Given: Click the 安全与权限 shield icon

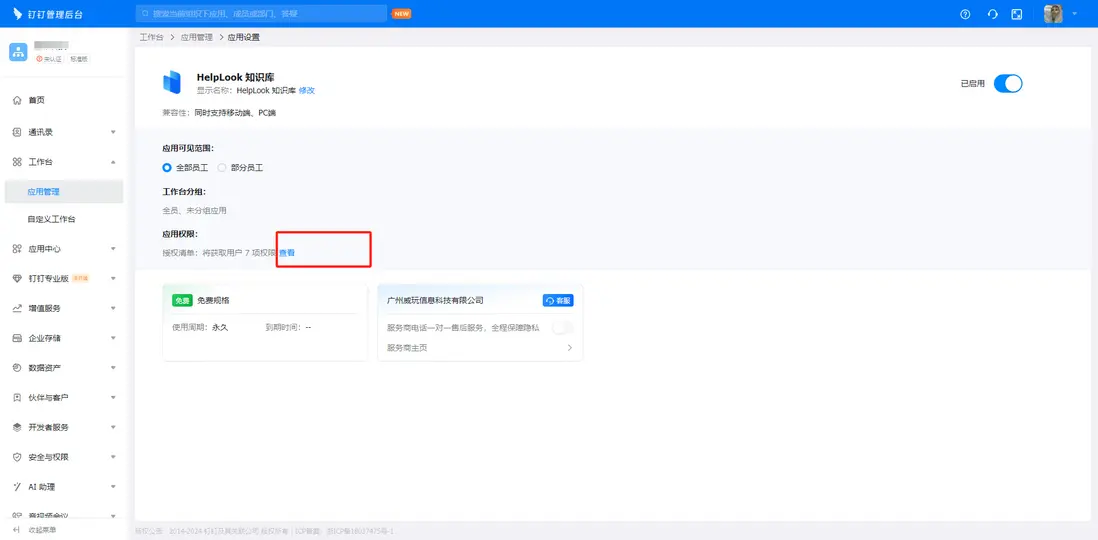Looking at the screenshot, I should click(x=18, y=457).
